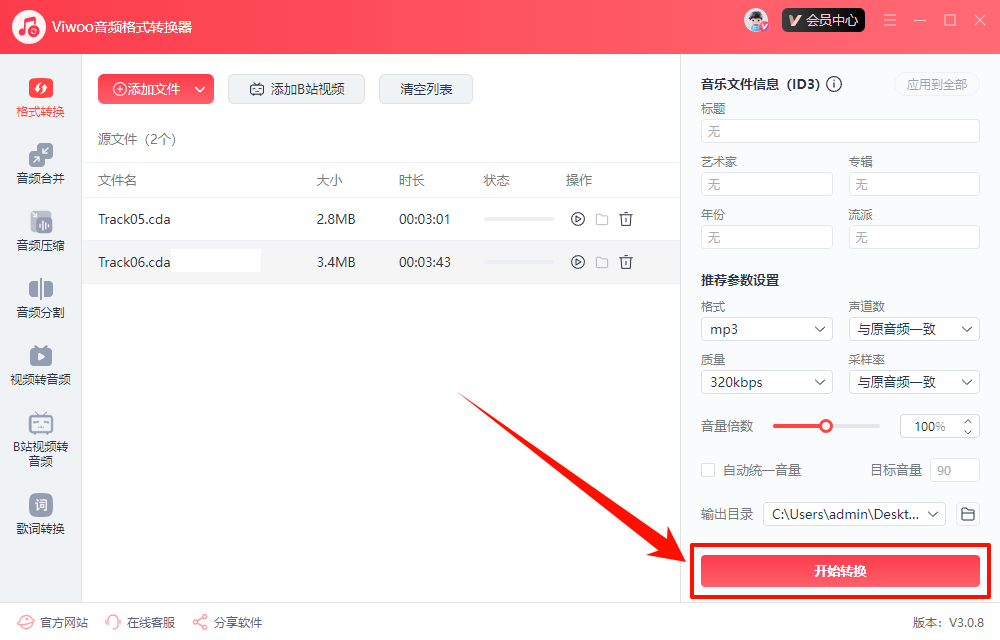Open output folder browser icon
The image size is (1000, 640).
pyautogui.click(x=966, y=513)
